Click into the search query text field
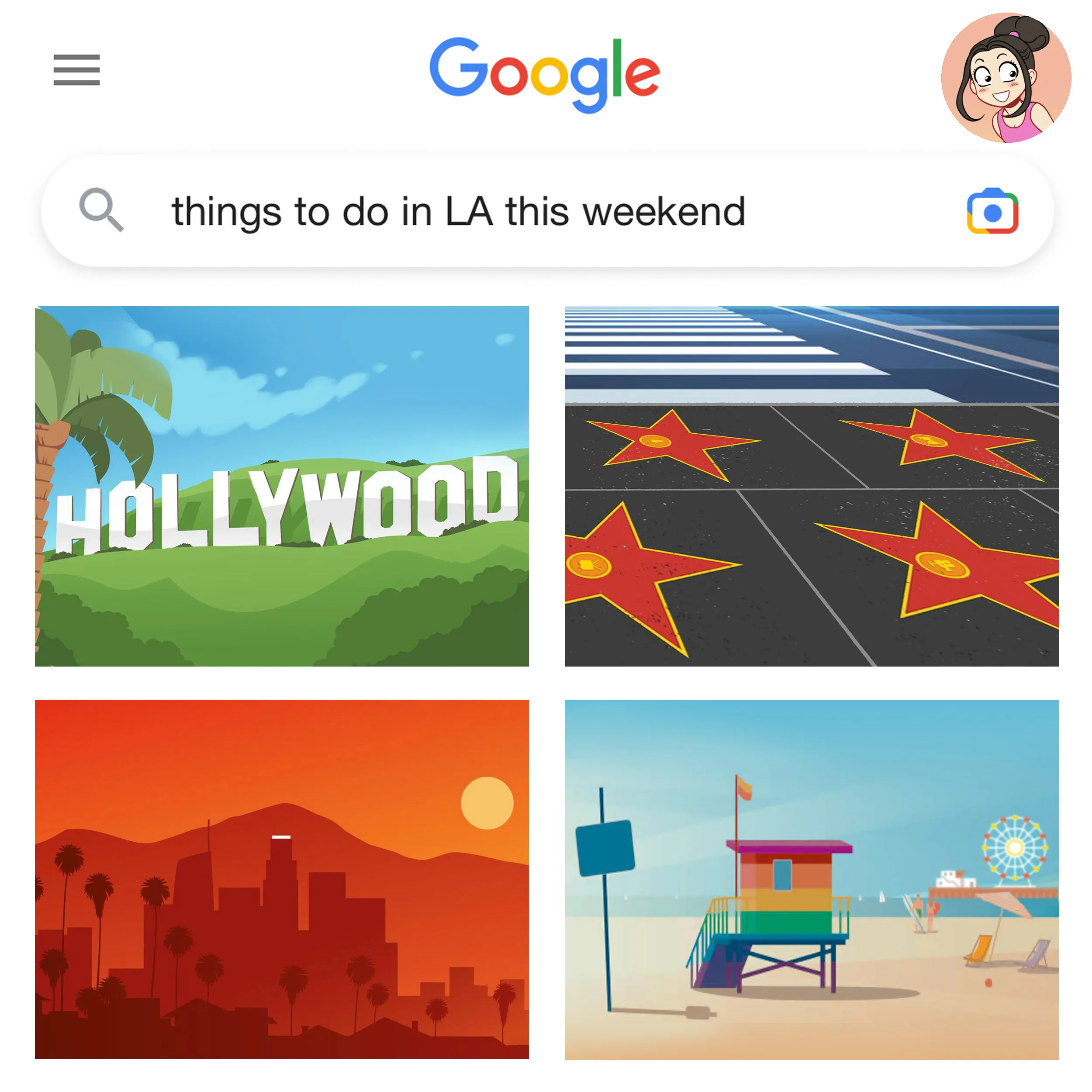The width and height of the screenshot is (1092, 1092). point(547,211)
